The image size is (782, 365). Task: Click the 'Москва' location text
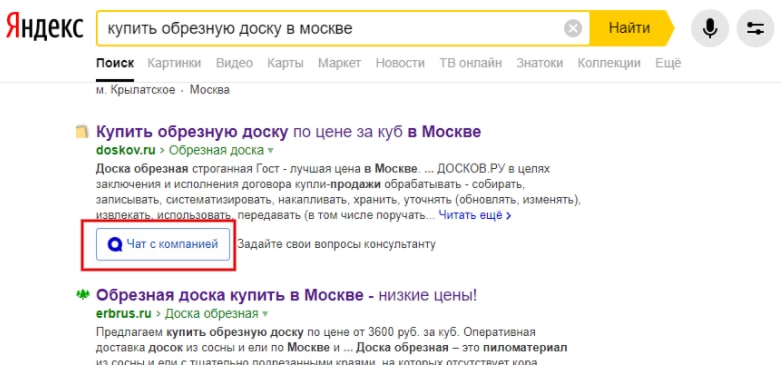point(210,90)
